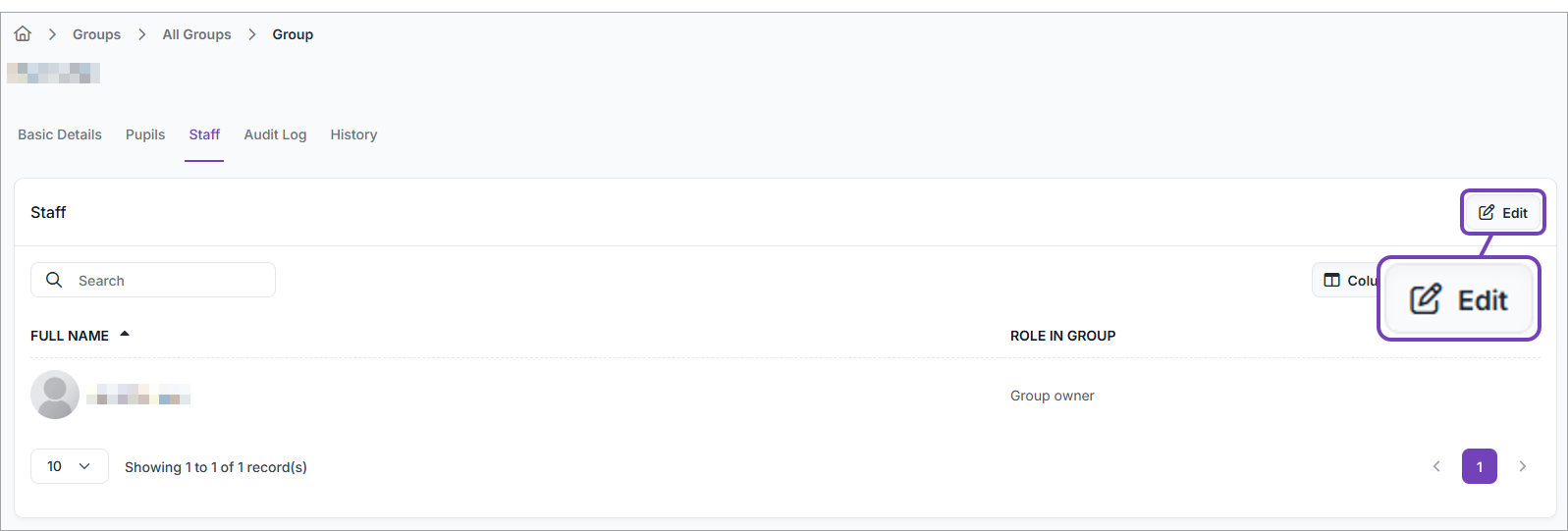Open the Audit Log tab

click(x=275, y=134)
